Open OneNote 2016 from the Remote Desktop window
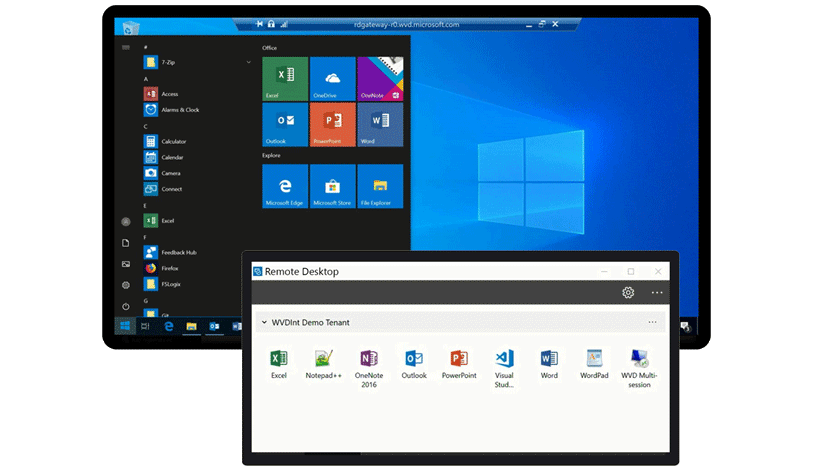 369,369
